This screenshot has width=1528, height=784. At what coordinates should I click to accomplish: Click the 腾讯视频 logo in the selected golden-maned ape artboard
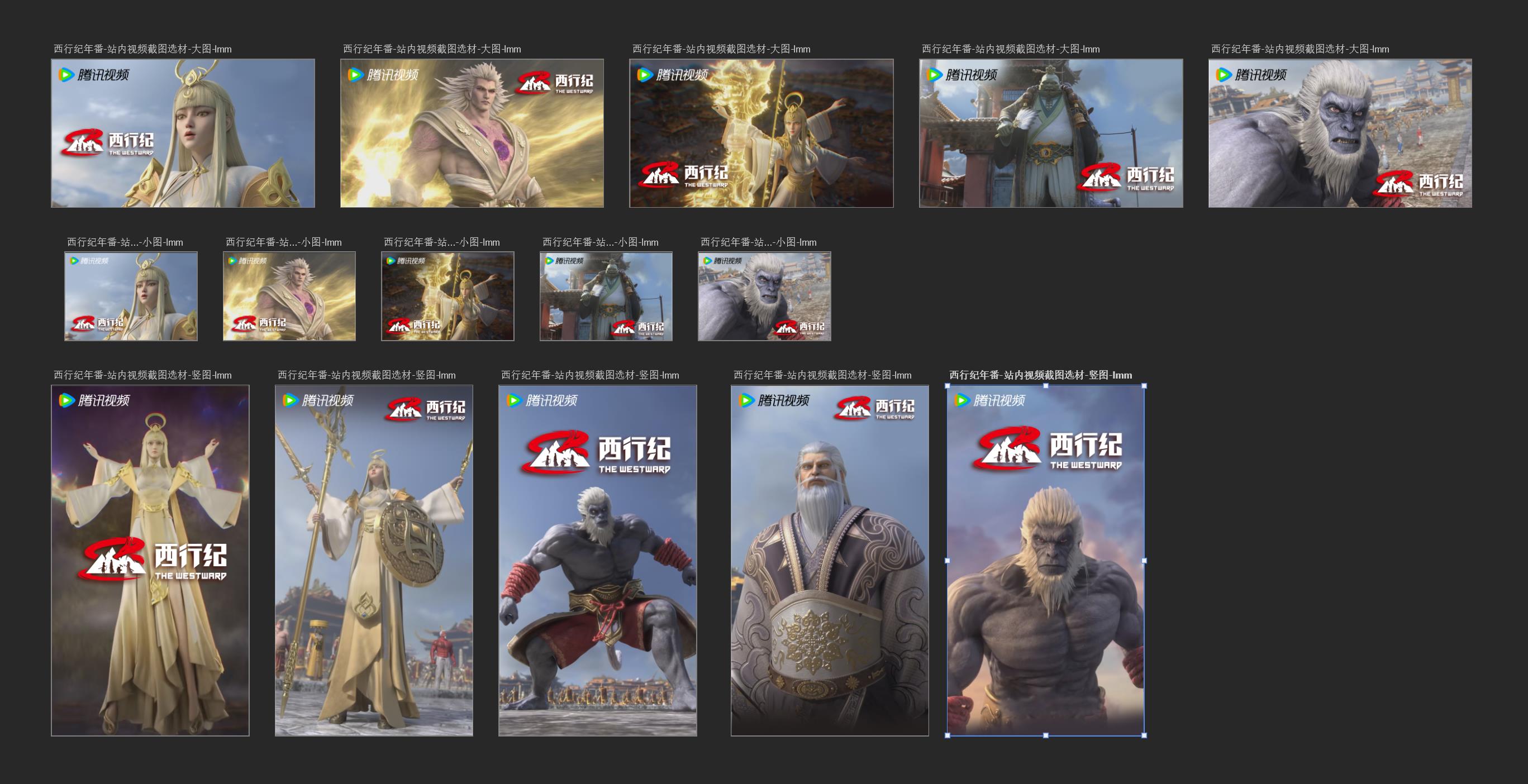[989, 400]
